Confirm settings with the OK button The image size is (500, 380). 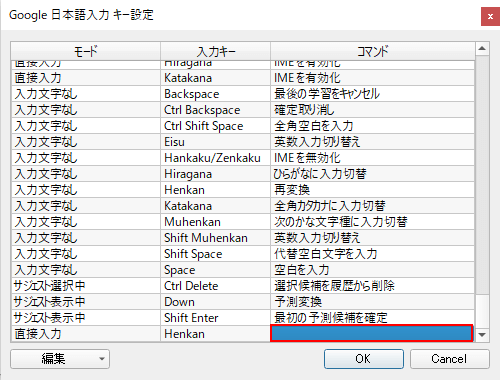[x=364, y=359]
